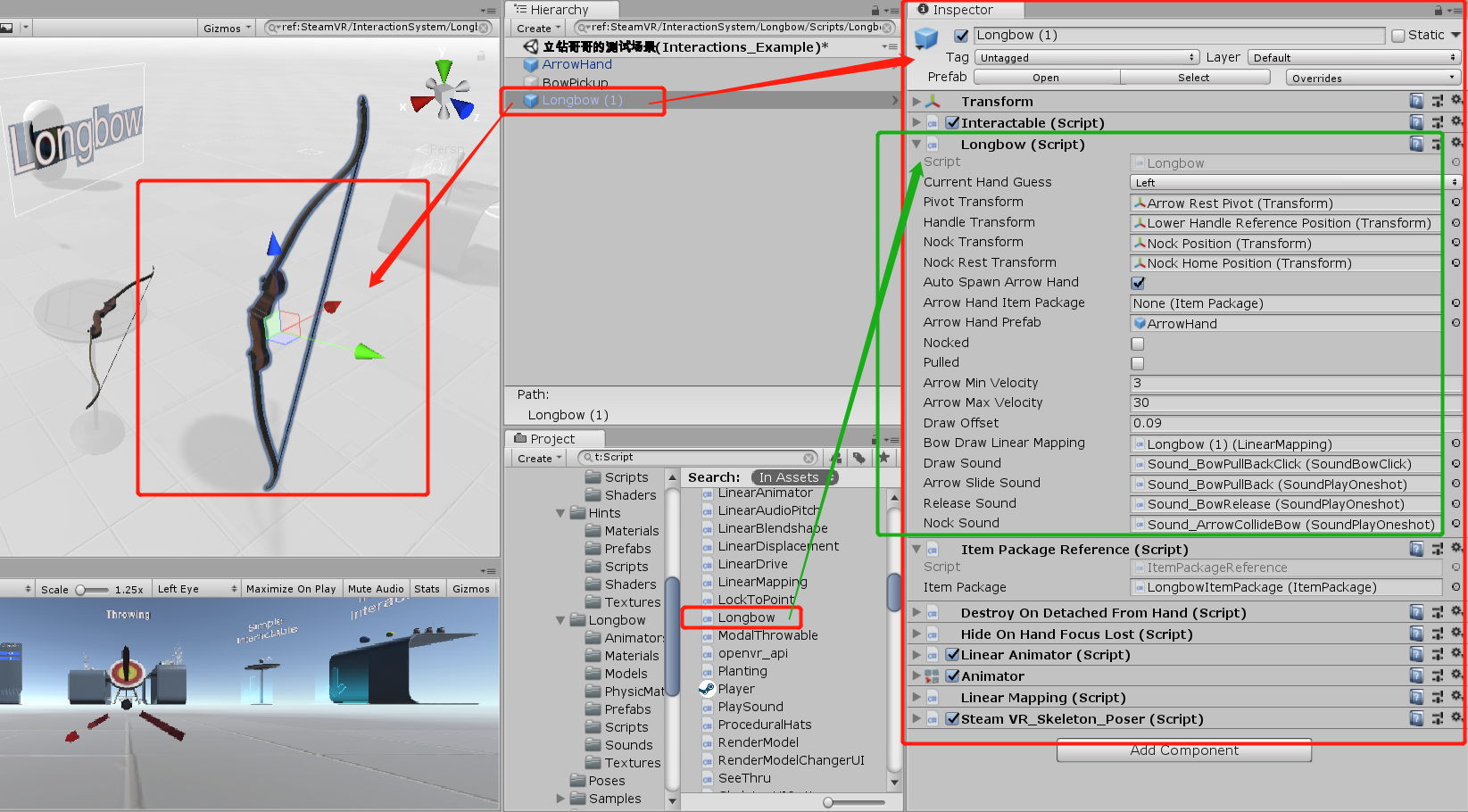Click the Add Component button
The height and width of the screenshot is (812, 1468).
pyautogui.click(x=1183, y=750)
